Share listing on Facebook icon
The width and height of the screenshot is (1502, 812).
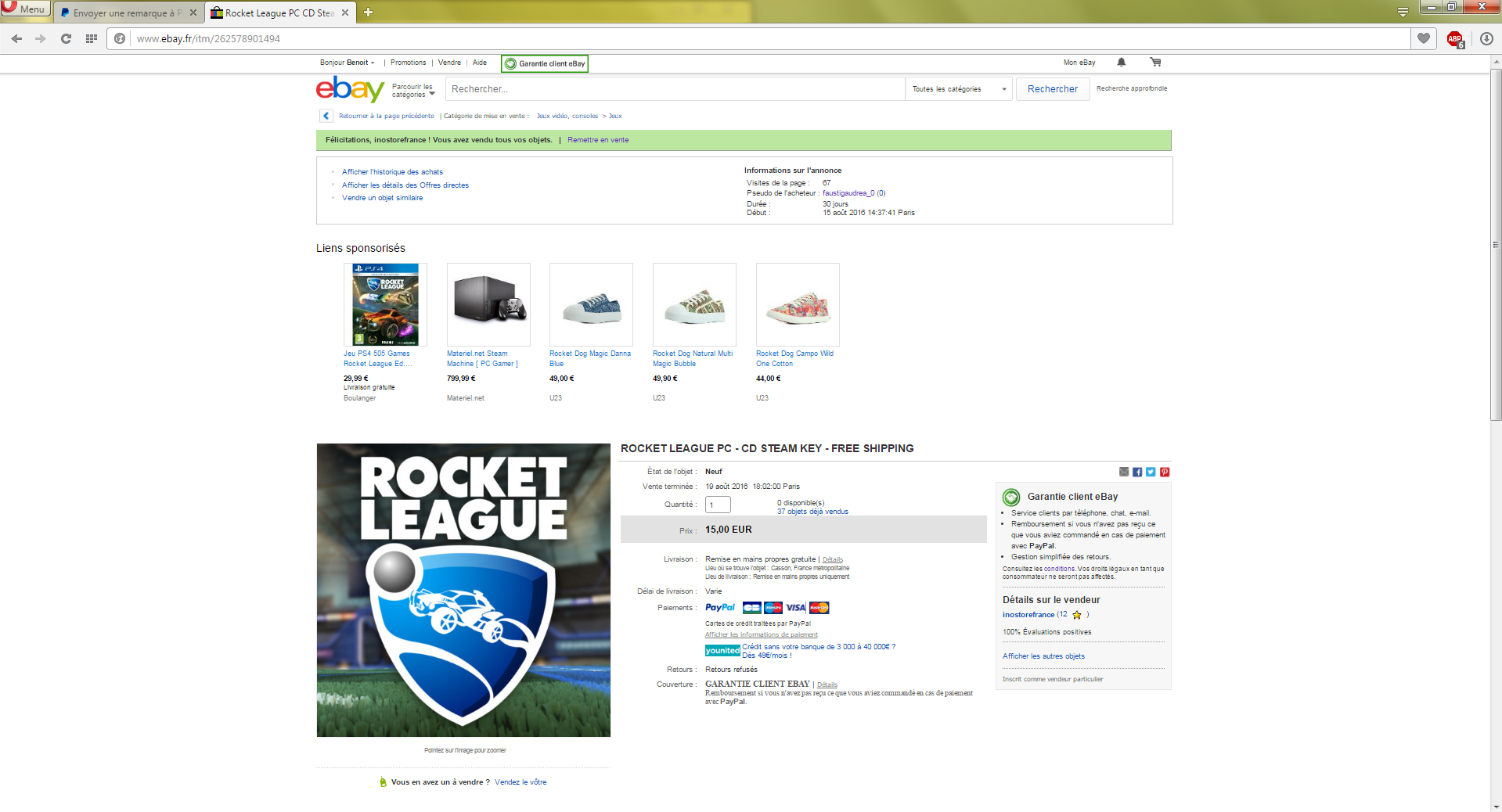pos(1137,472)
